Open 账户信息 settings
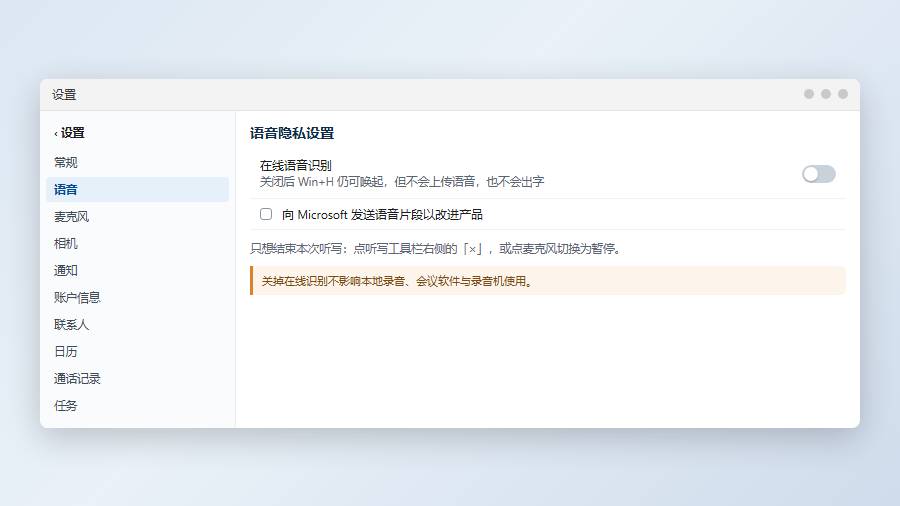 [137, 297]
